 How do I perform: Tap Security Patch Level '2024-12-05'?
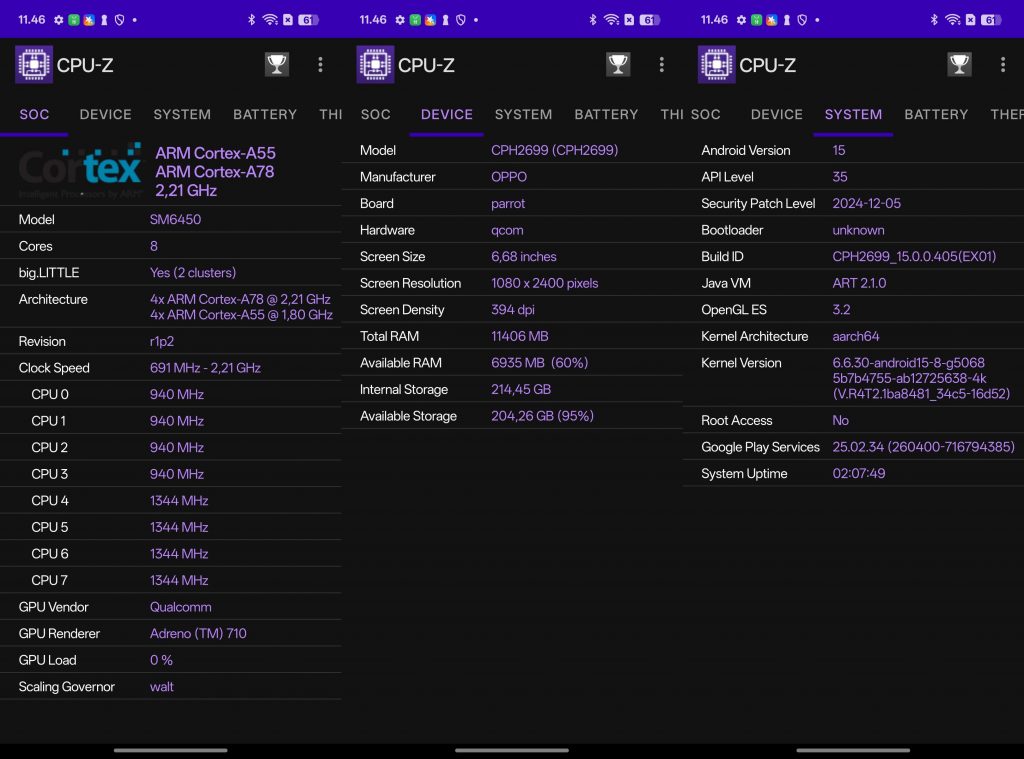tap(866, 203)
